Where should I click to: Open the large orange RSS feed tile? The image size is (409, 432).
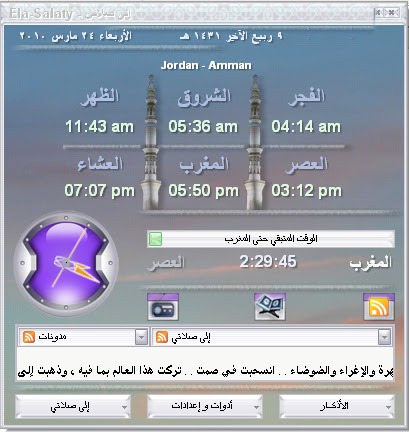point(379,307)
